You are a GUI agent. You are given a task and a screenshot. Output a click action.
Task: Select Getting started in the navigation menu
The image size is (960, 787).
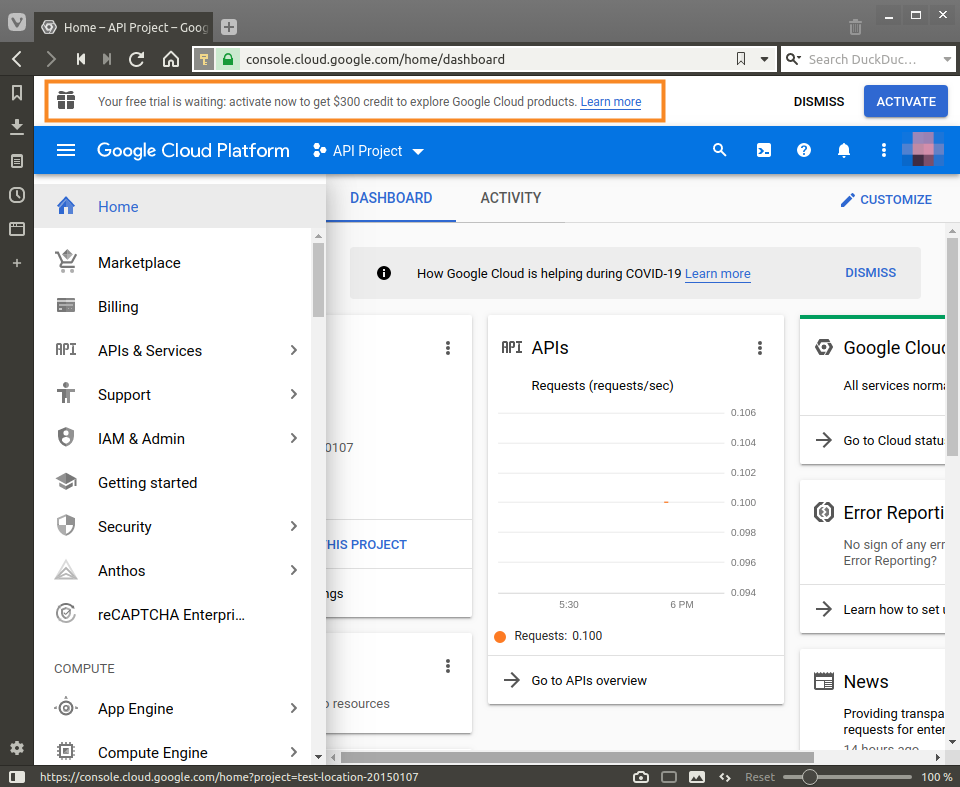pyautogui.click(x=173, y=483)
